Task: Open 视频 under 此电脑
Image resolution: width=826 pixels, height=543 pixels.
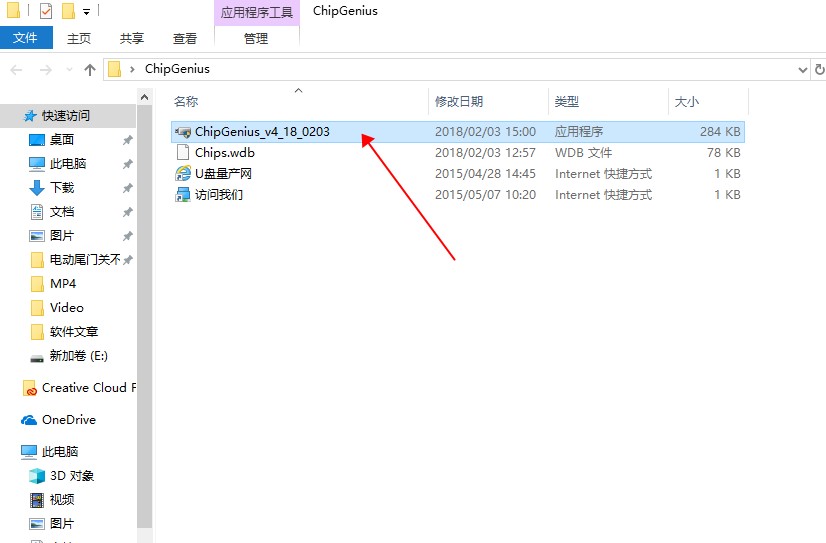Action: click(x=62, y=499)
